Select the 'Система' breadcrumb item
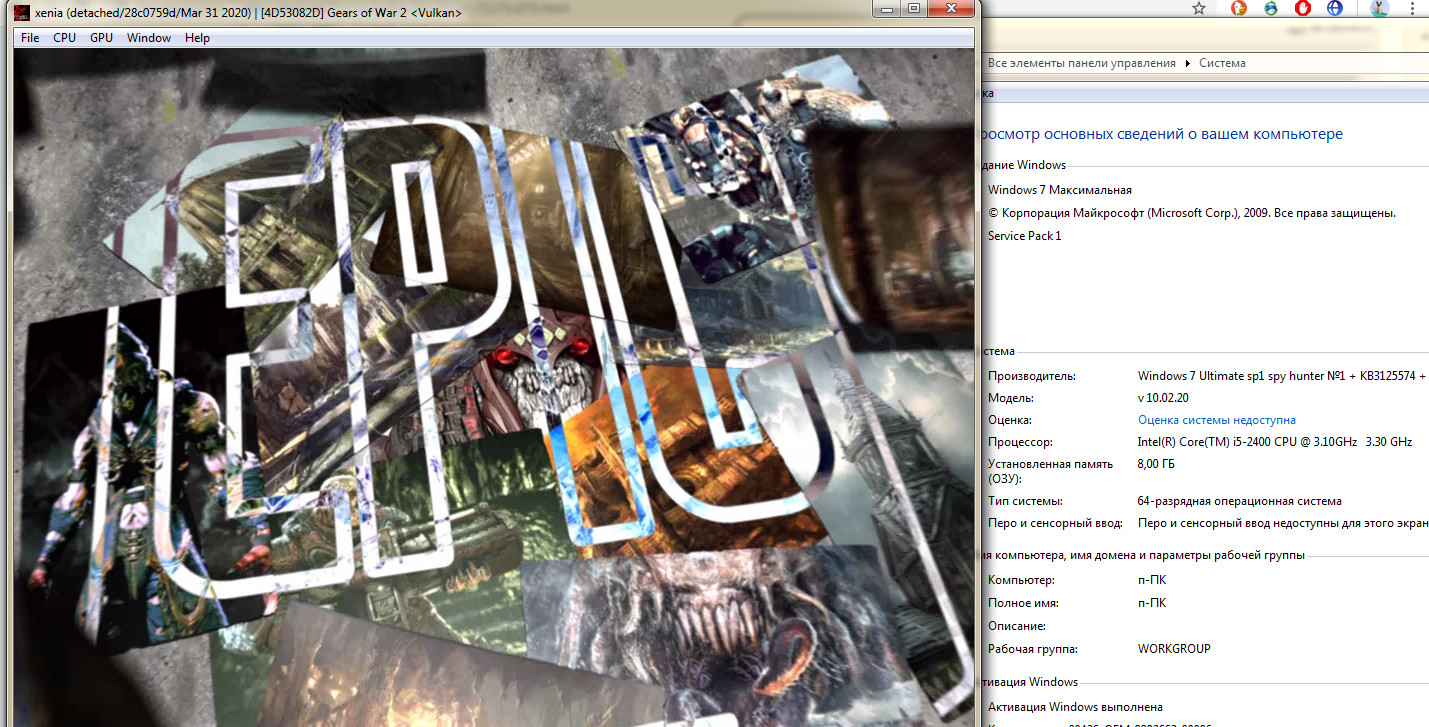Screen dimensions: 1429x727 (1222, 63)
